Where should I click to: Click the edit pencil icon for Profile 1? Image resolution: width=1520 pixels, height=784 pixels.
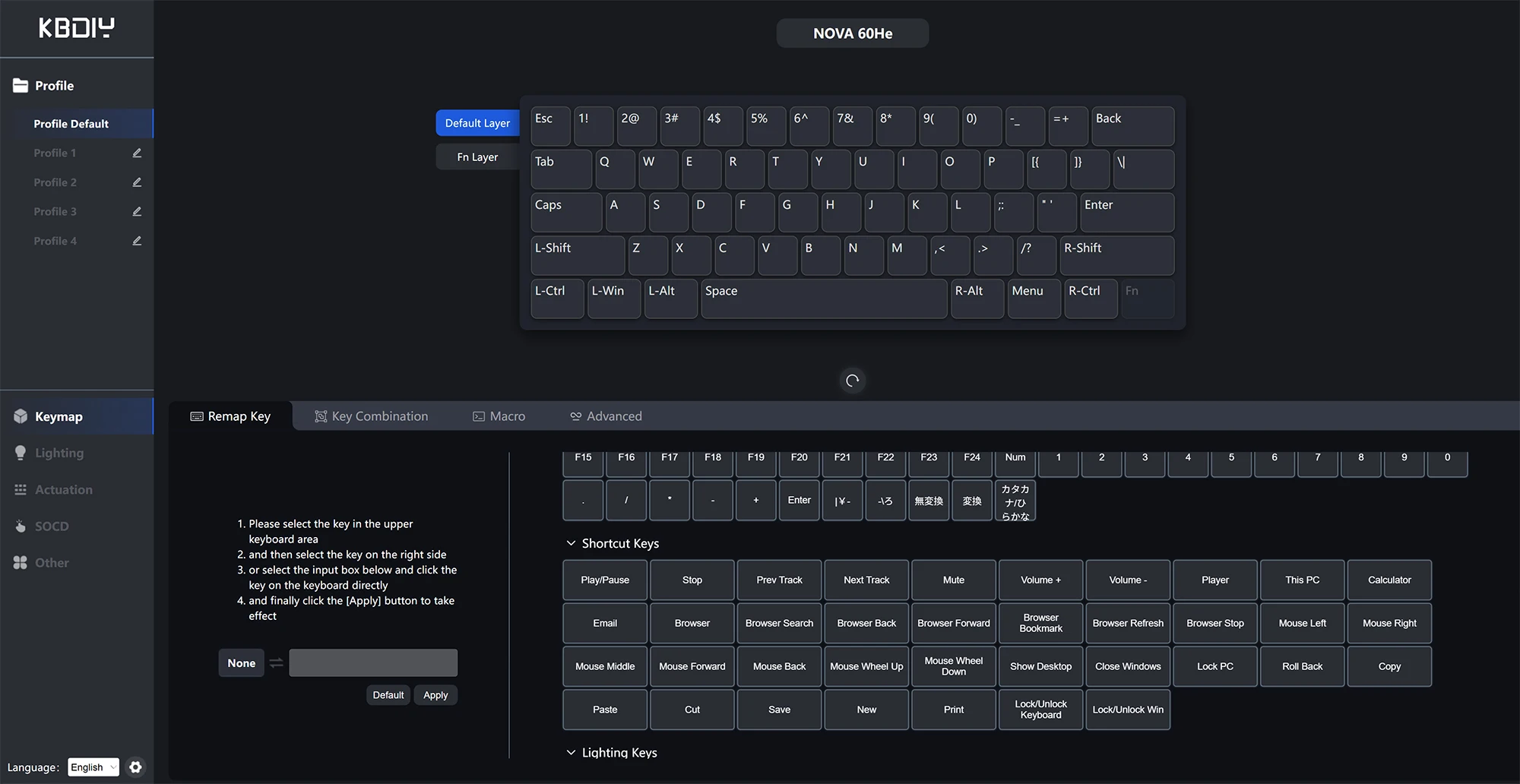[137, 153]
